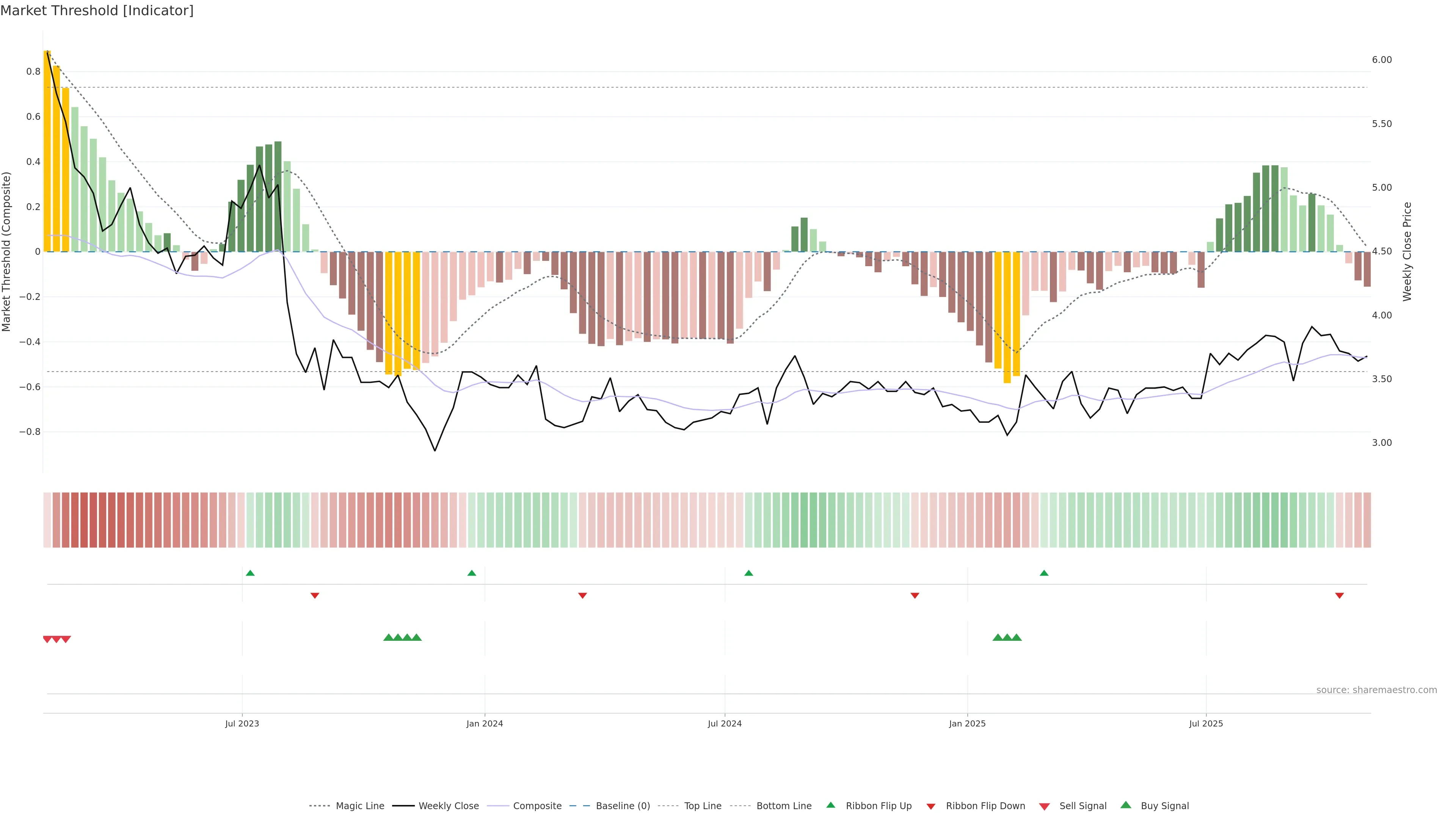
Task: Click the Jan 2024 x-axis label
Action: point(485,723)
